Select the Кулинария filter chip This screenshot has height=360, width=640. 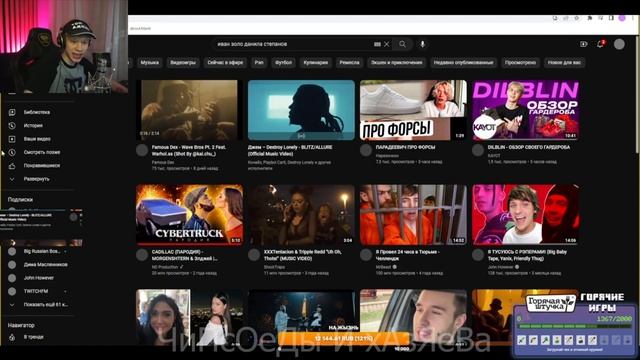[x=316, y=63]
